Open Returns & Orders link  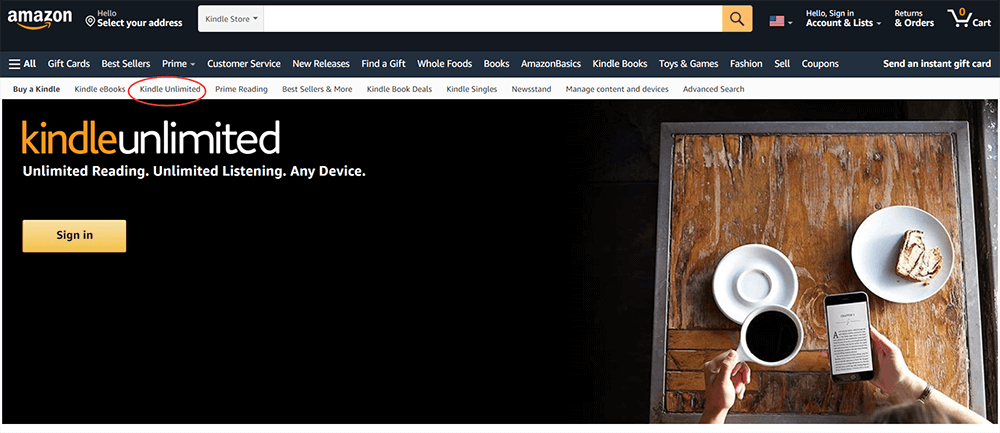coord(914,19)
